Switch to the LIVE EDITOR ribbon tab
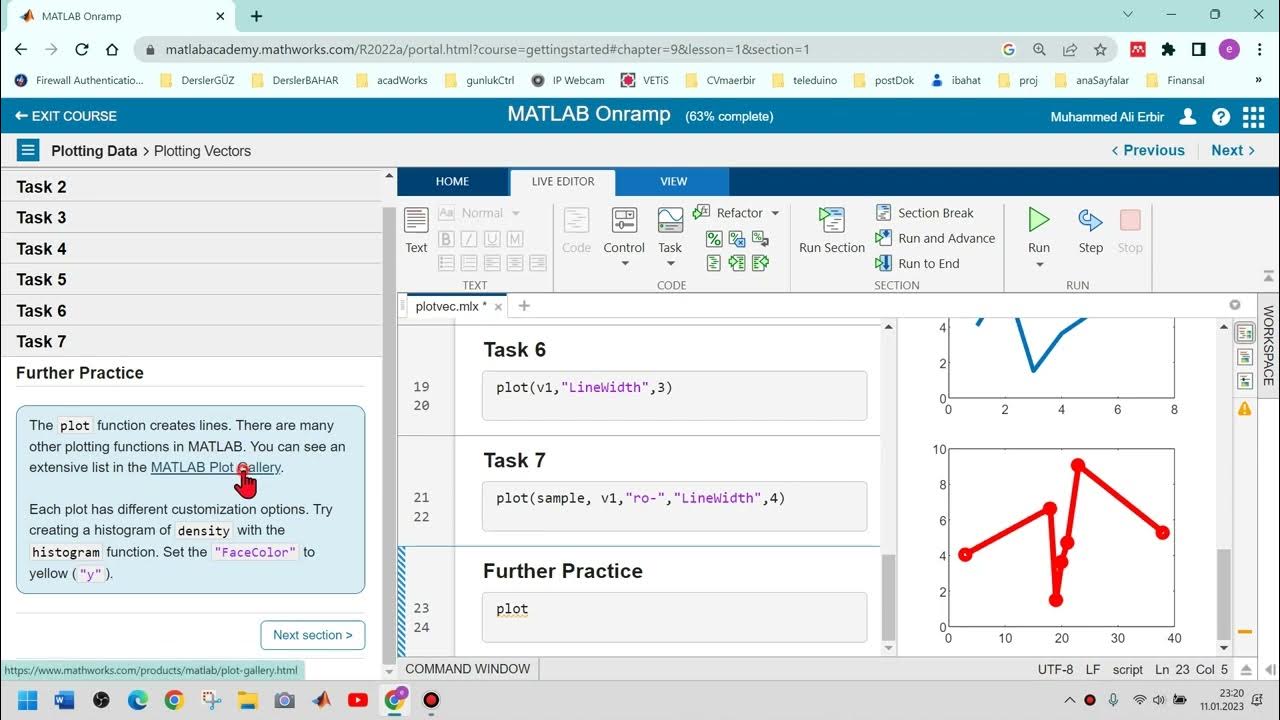The image size is (1280, 720). (x=563, y=182)
